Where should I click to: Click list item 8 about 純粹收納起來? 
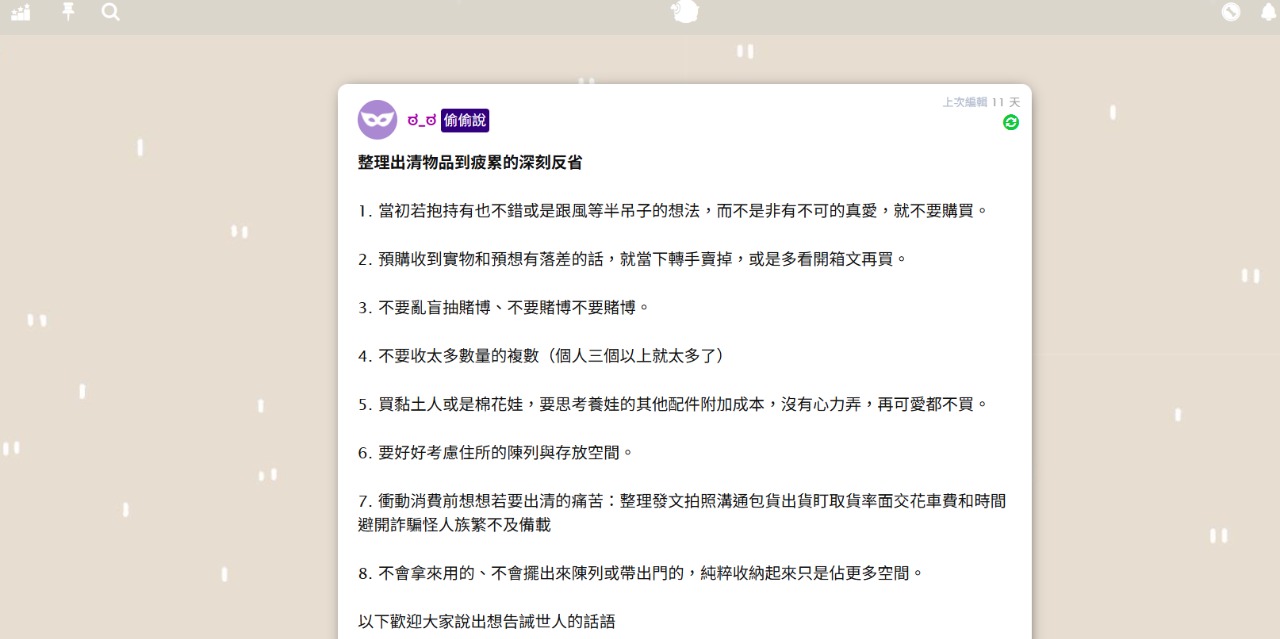[x=640, y=573]
